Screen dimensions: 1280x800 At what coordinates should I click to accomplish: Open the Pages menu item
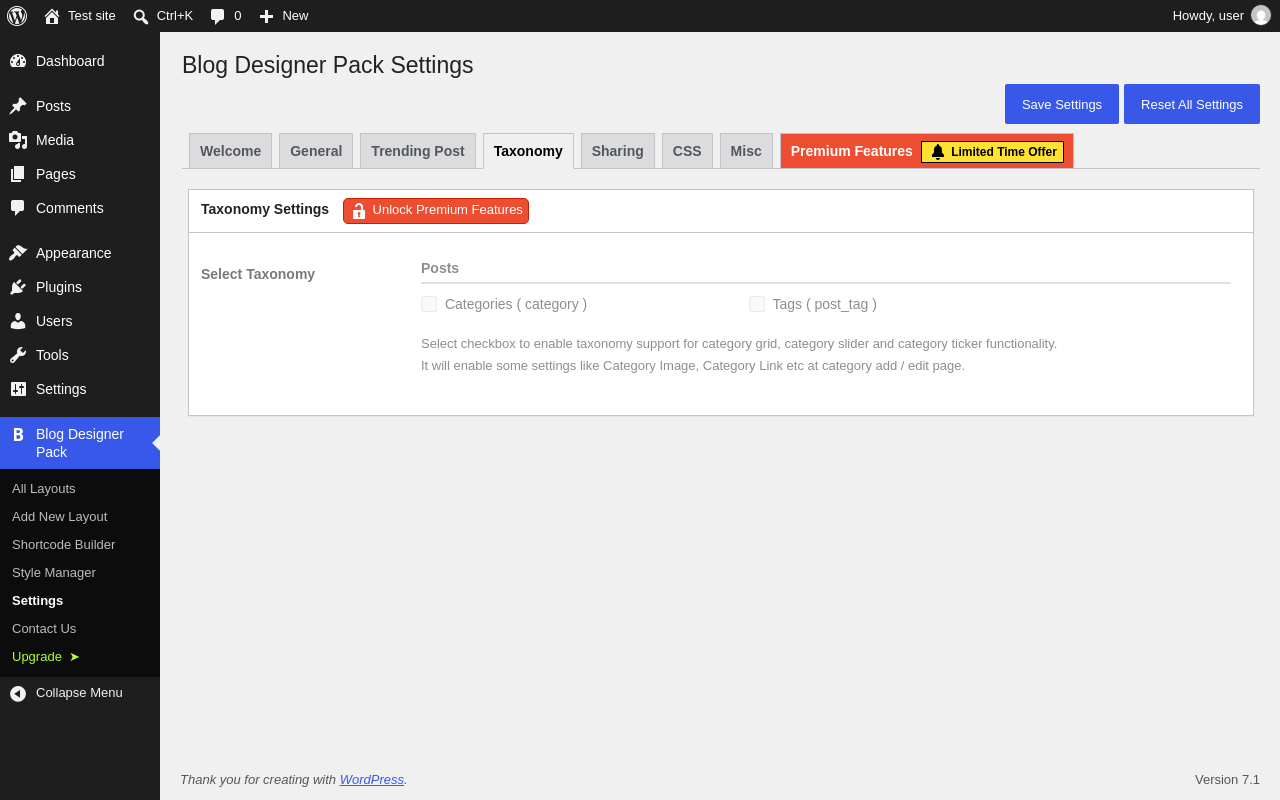point(80,174)
